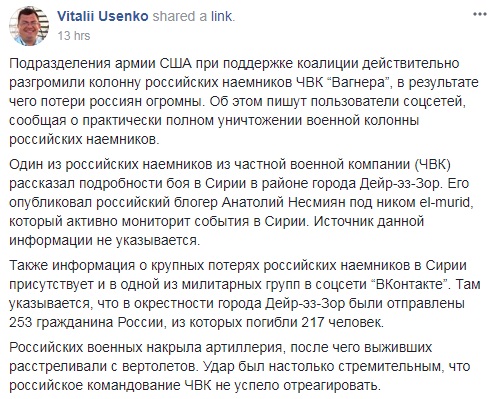The image size is (492, 399).
Task: Open the 13 hrs timestamp link
Action: [x=74, y=35]
